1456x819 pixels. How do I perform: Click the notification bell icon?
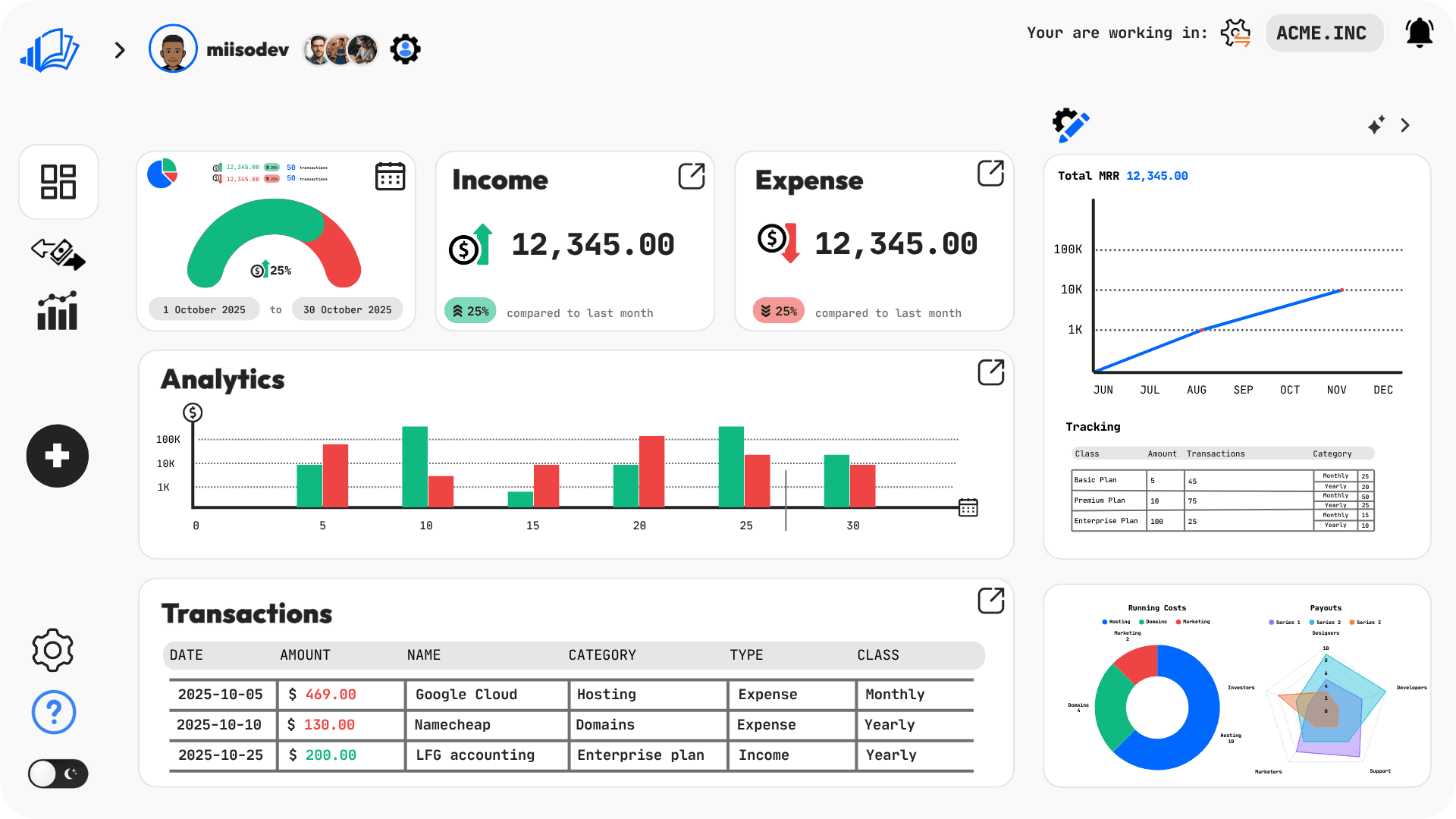click(x=1419, y=33)
